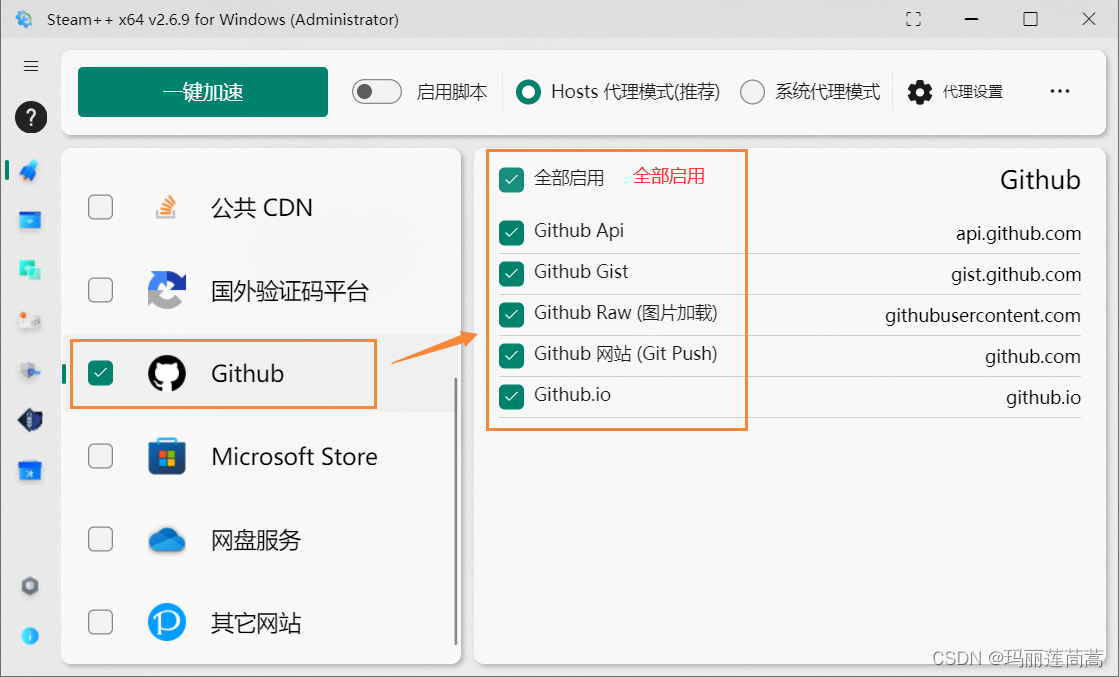1119x677 pixels.
Task: Uncheck the Github.io checkbox
Action: (512, 397)
